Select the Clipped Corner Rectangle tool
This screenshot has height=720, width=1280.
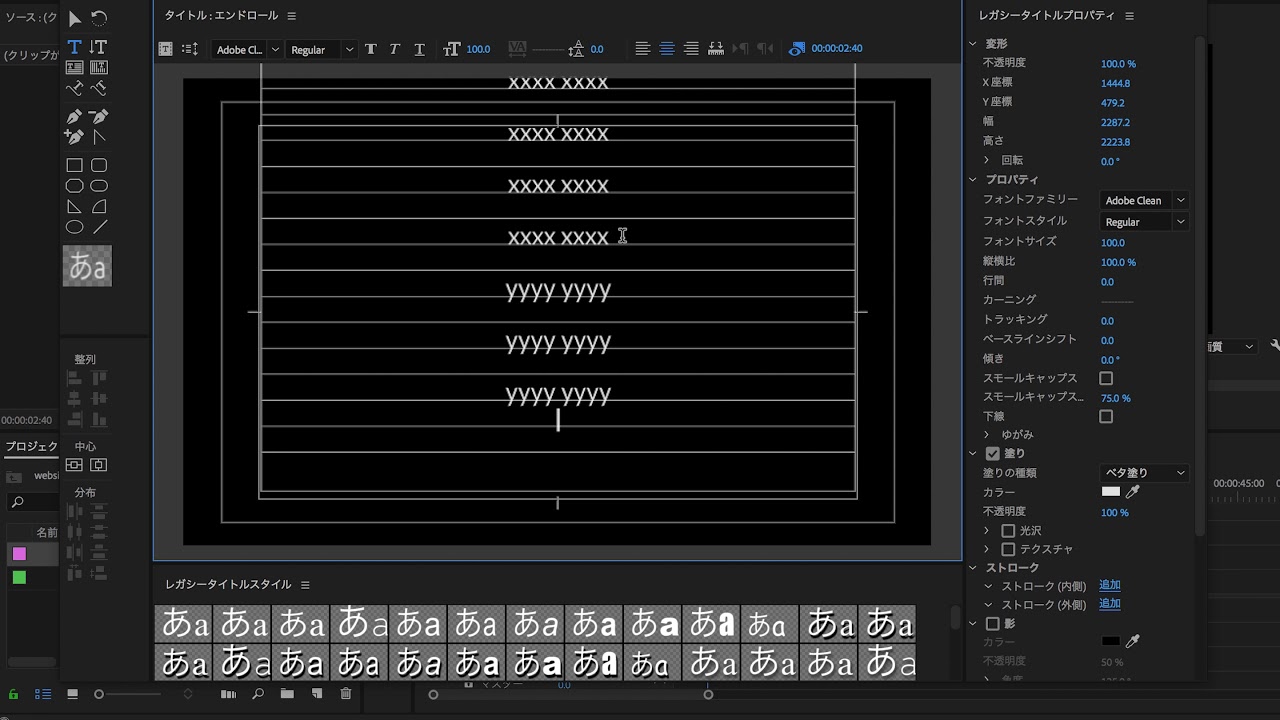[x=74, y=186]
